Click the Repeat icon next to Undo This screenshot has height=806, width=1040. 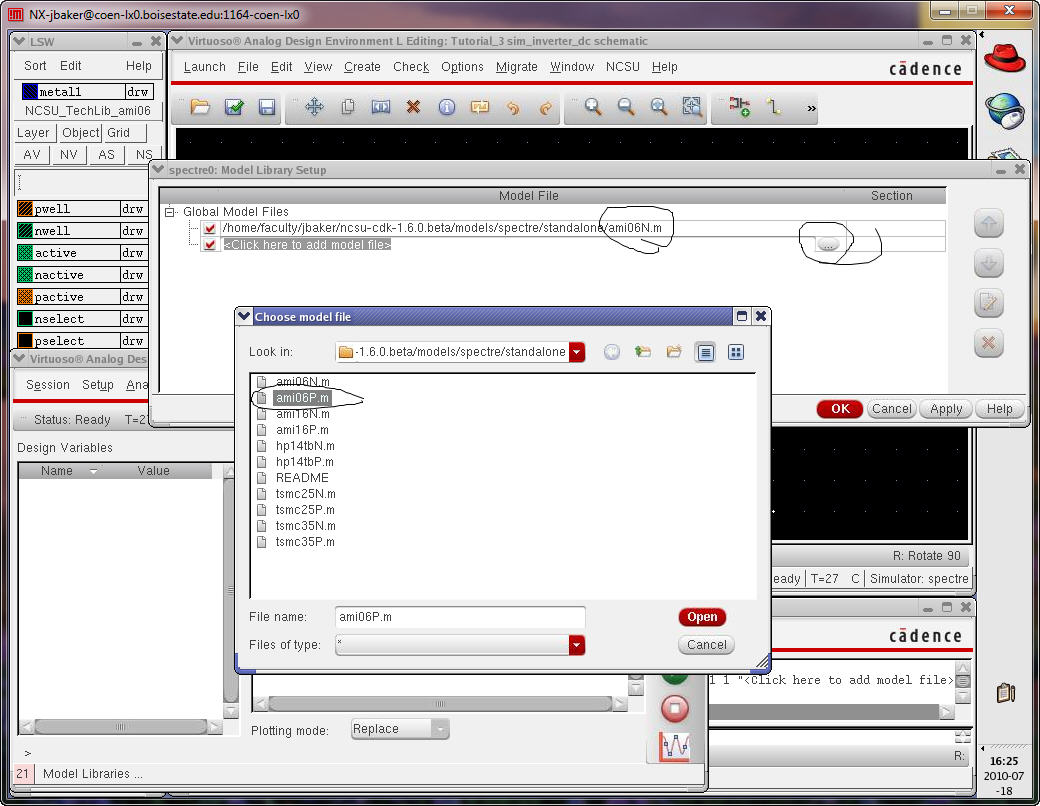(x=480, y=107)
